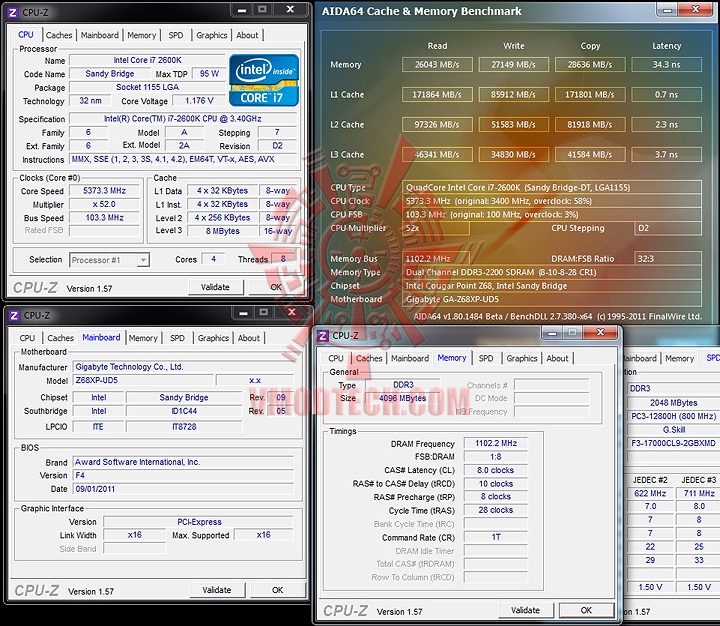Click the Bus Speed 103.3 MHz value
This screenshot has height=626, width=720.
(104, 218)
